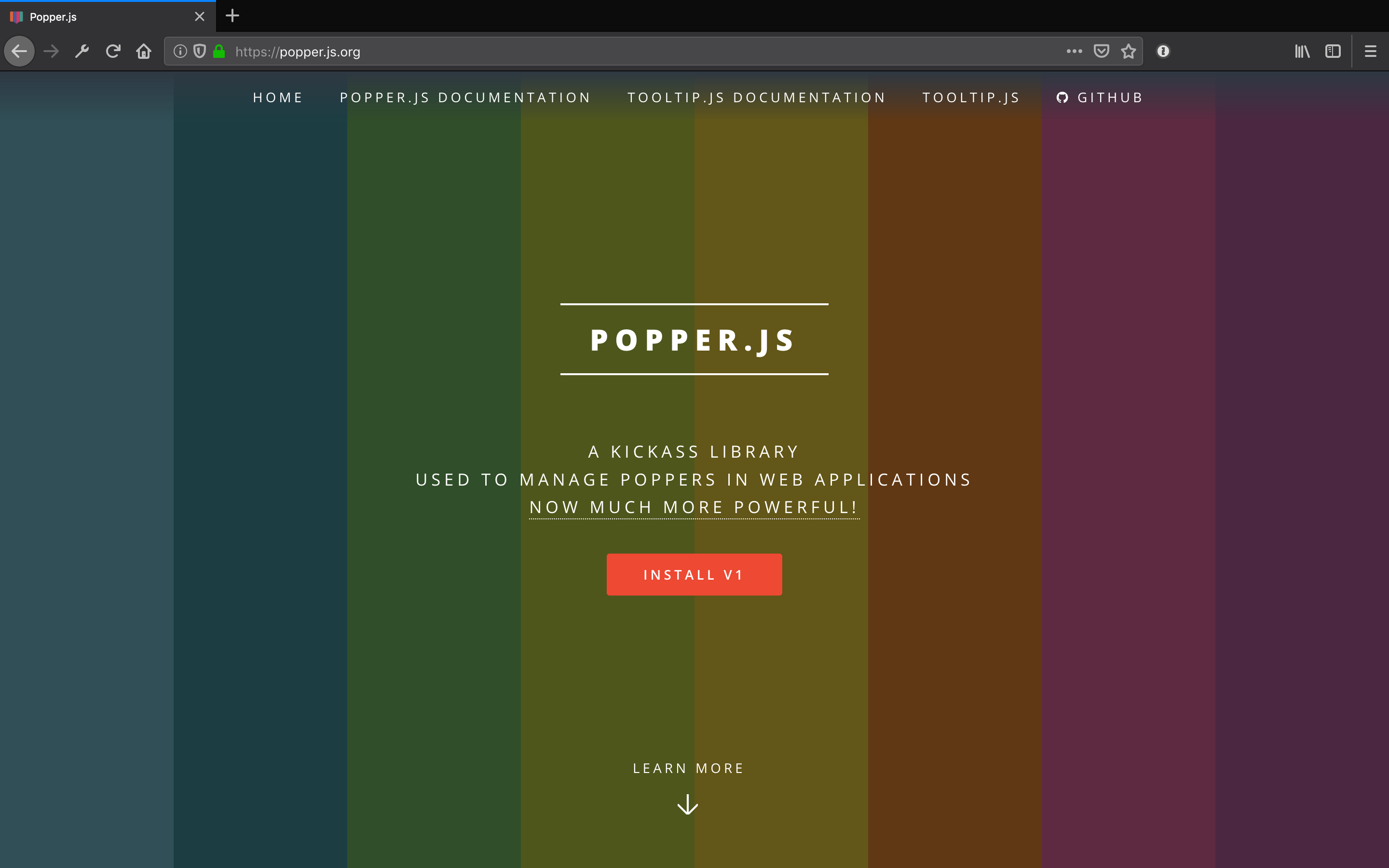
Task: Click the browser home button icon
Action: (143, 51)
